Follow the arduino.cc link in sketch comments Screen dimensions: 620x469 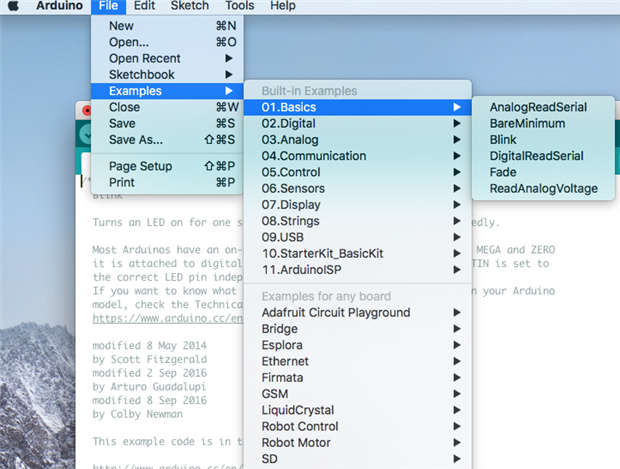pyautogui.click(x=167, y=318)
